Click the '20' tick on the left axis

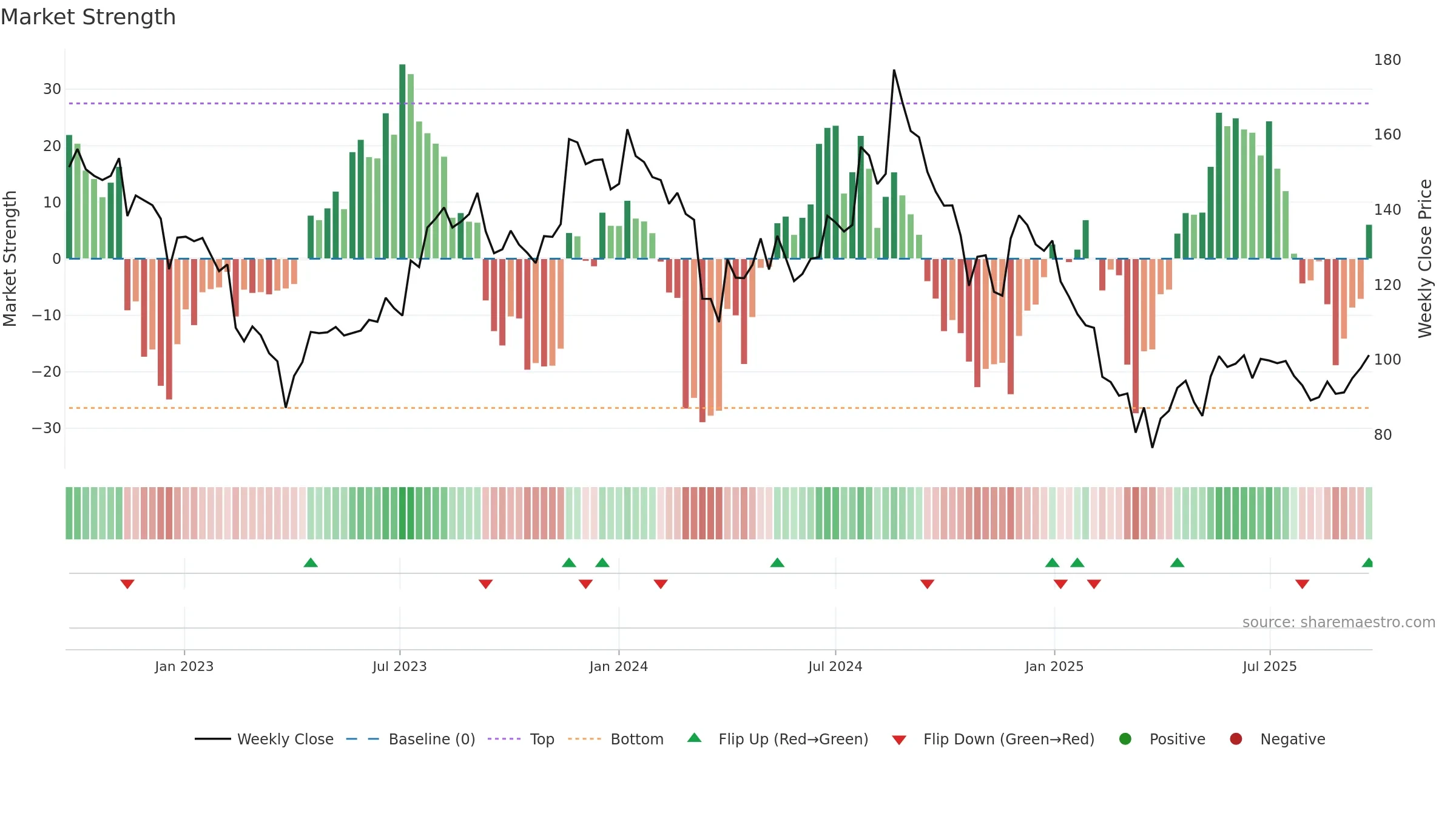tap(52, 146)
